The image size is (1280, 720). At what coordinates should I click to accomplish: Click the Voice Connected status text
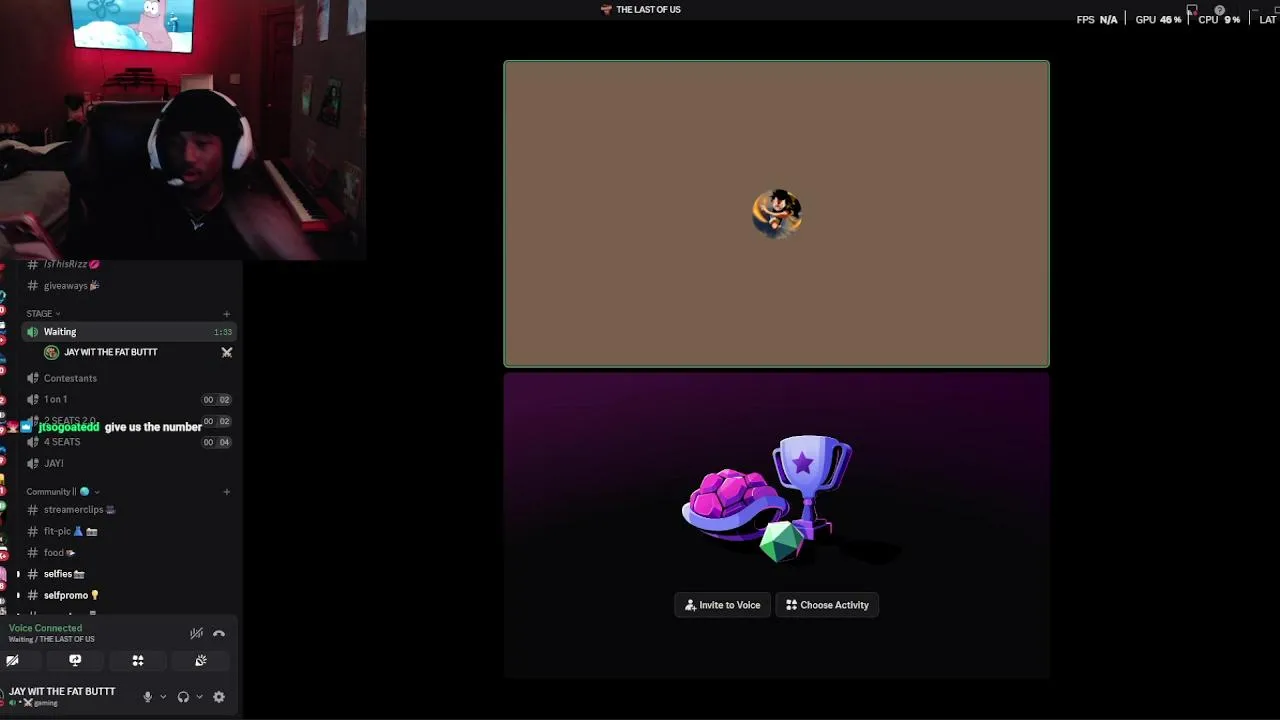click(46, 628)
